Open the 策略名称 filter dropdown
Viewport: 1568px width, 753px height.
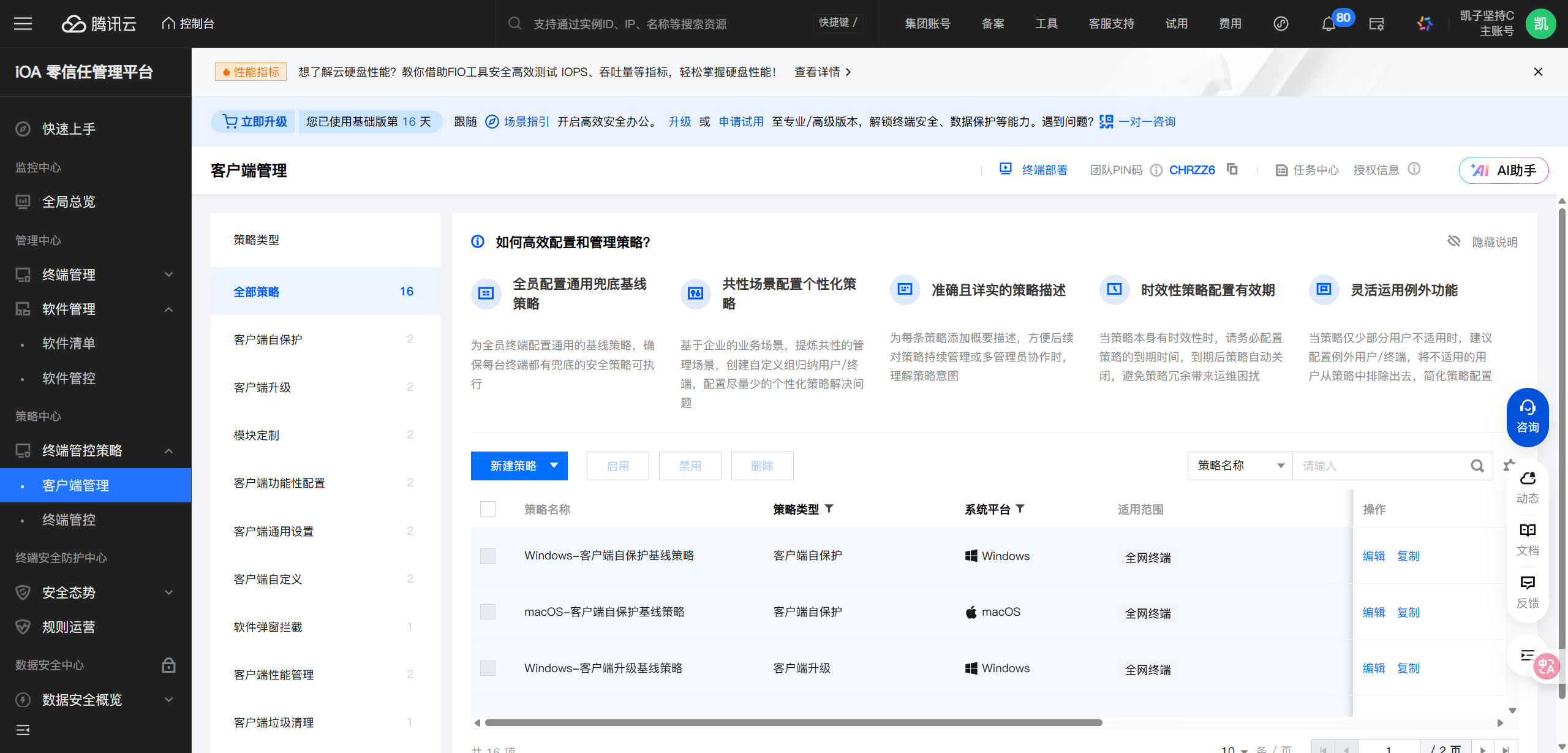[x=1240, y=466]
